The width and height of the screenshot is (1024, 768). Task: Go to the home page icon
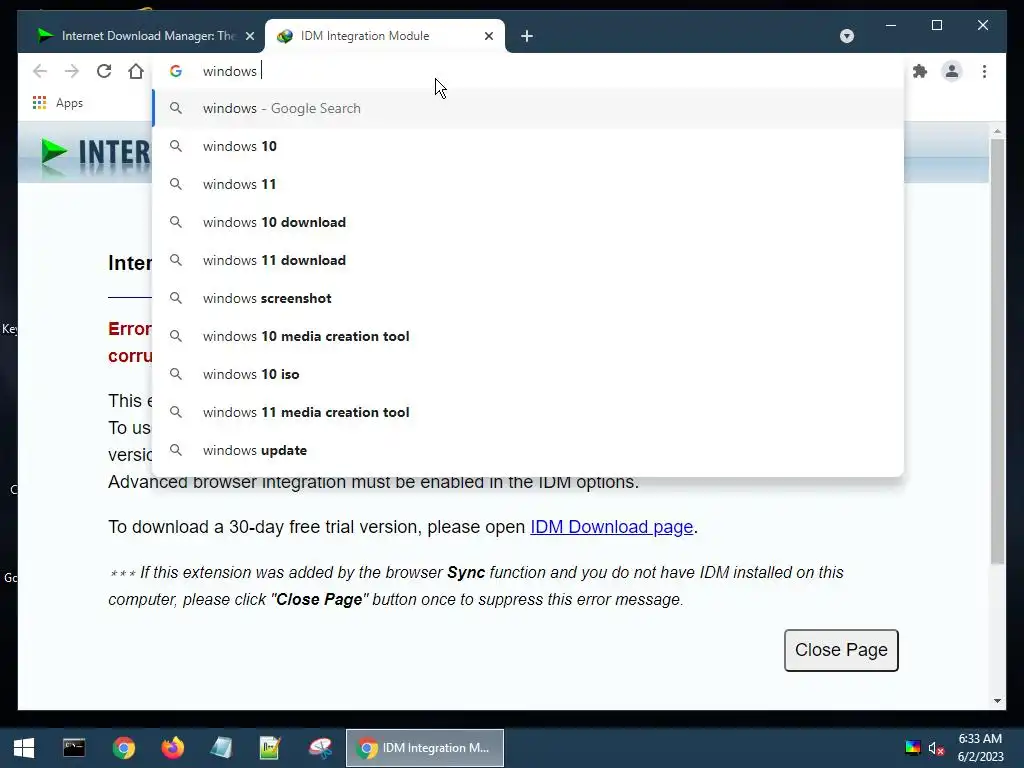(x=136, y=71)
